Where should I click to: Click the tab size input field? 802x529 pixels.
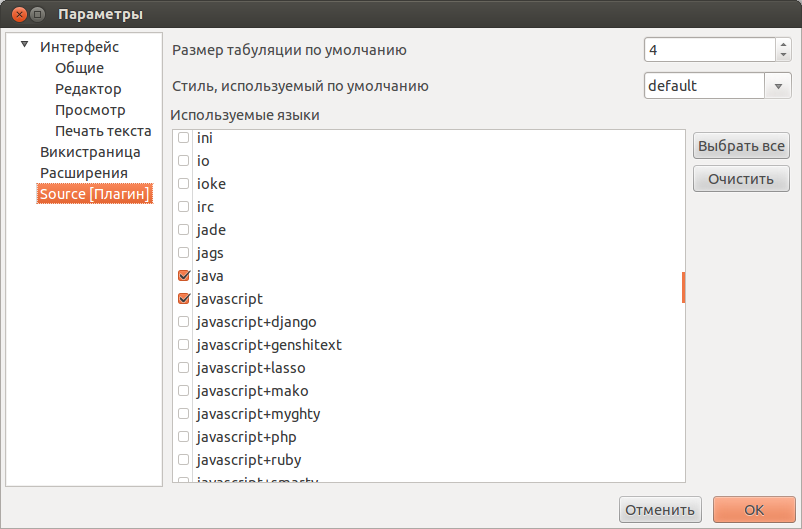coord(710,50)
